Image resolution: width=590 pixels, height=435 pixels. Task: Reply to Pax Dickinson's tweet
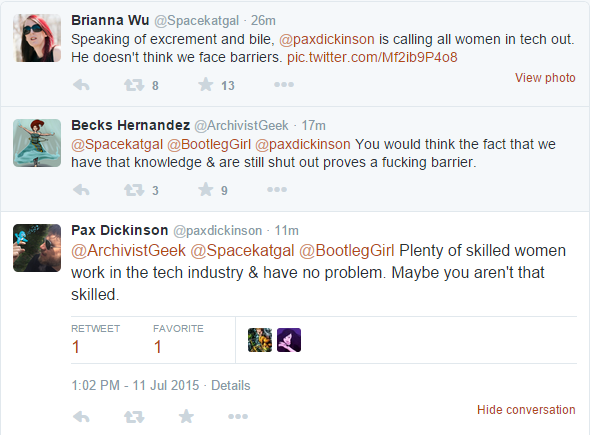click(81, 417)
